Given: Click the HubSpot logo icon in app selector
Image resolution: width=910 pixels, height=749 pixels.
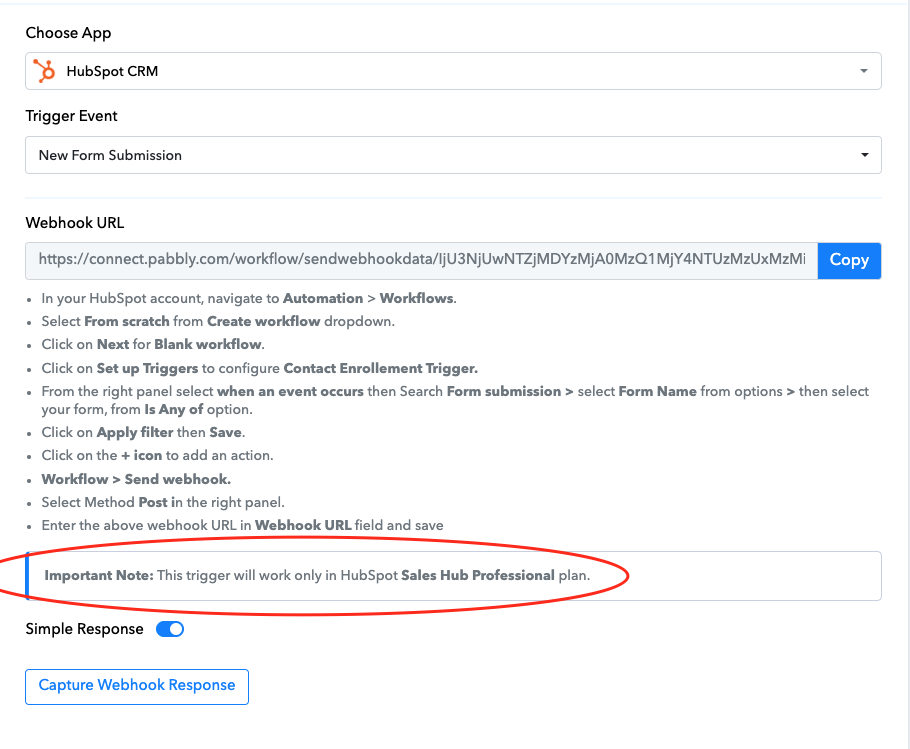Looking at the screenshot, I should point(44,71).
